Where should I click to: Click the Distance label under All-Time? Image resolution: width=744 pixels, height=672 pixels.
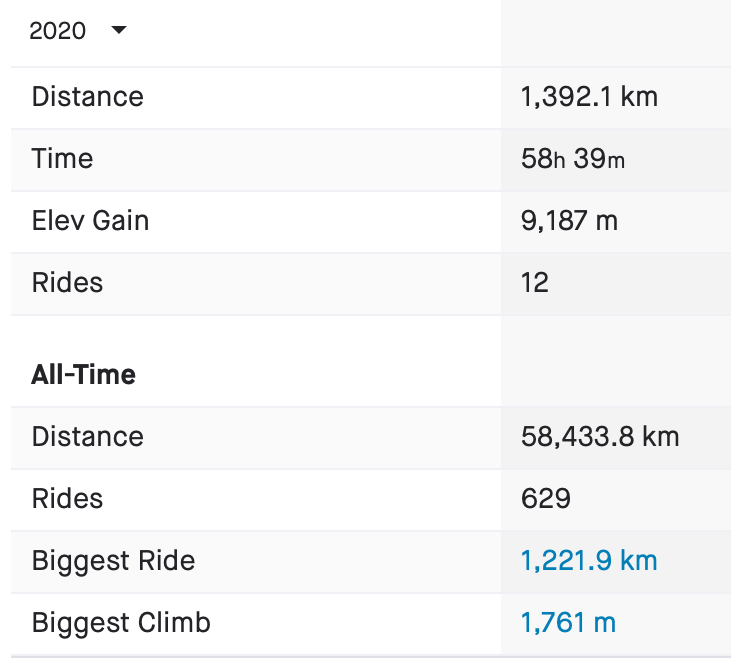point(88,437)
